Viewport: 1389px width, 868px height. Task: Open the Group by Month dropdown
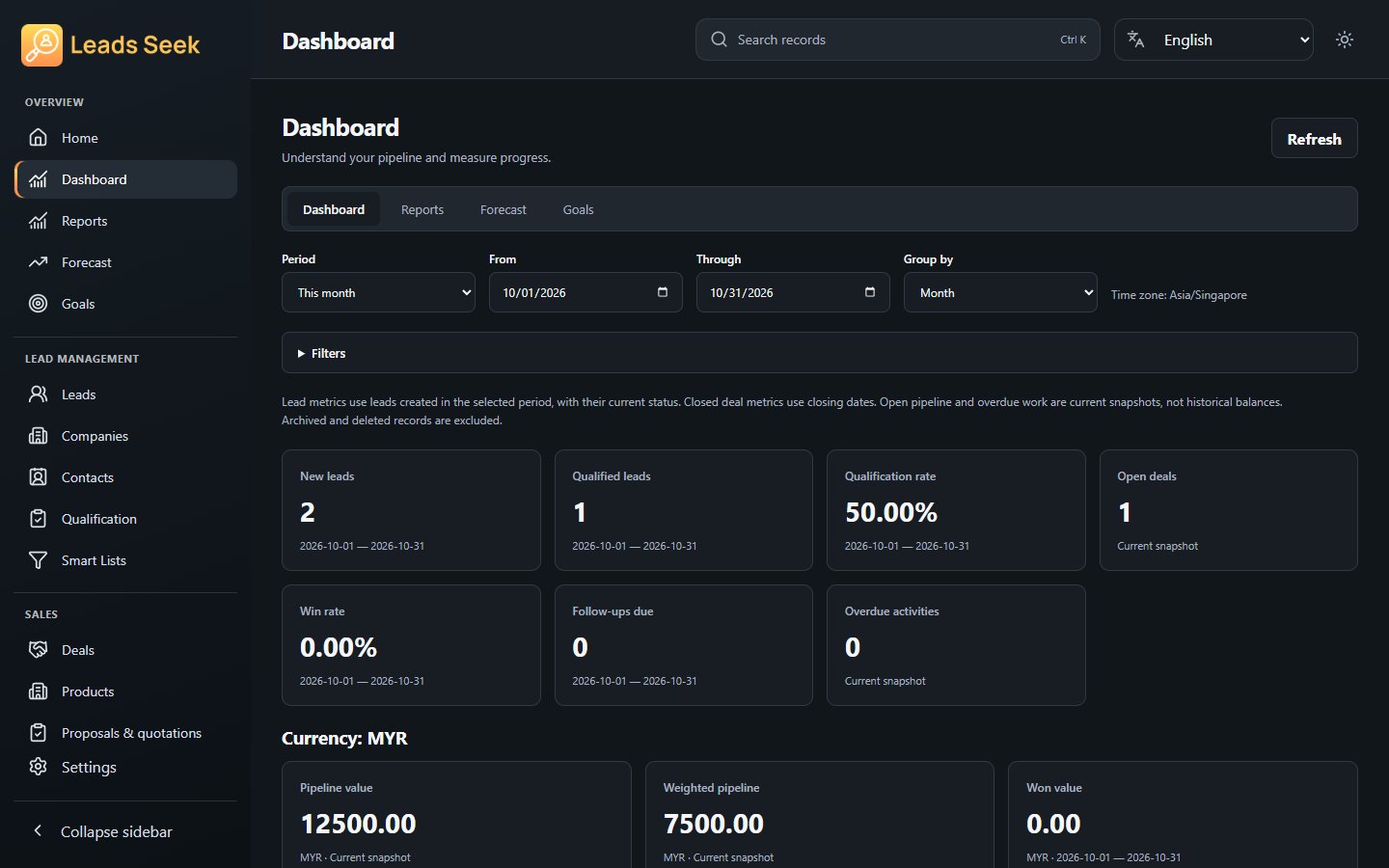coord(1000,292)
